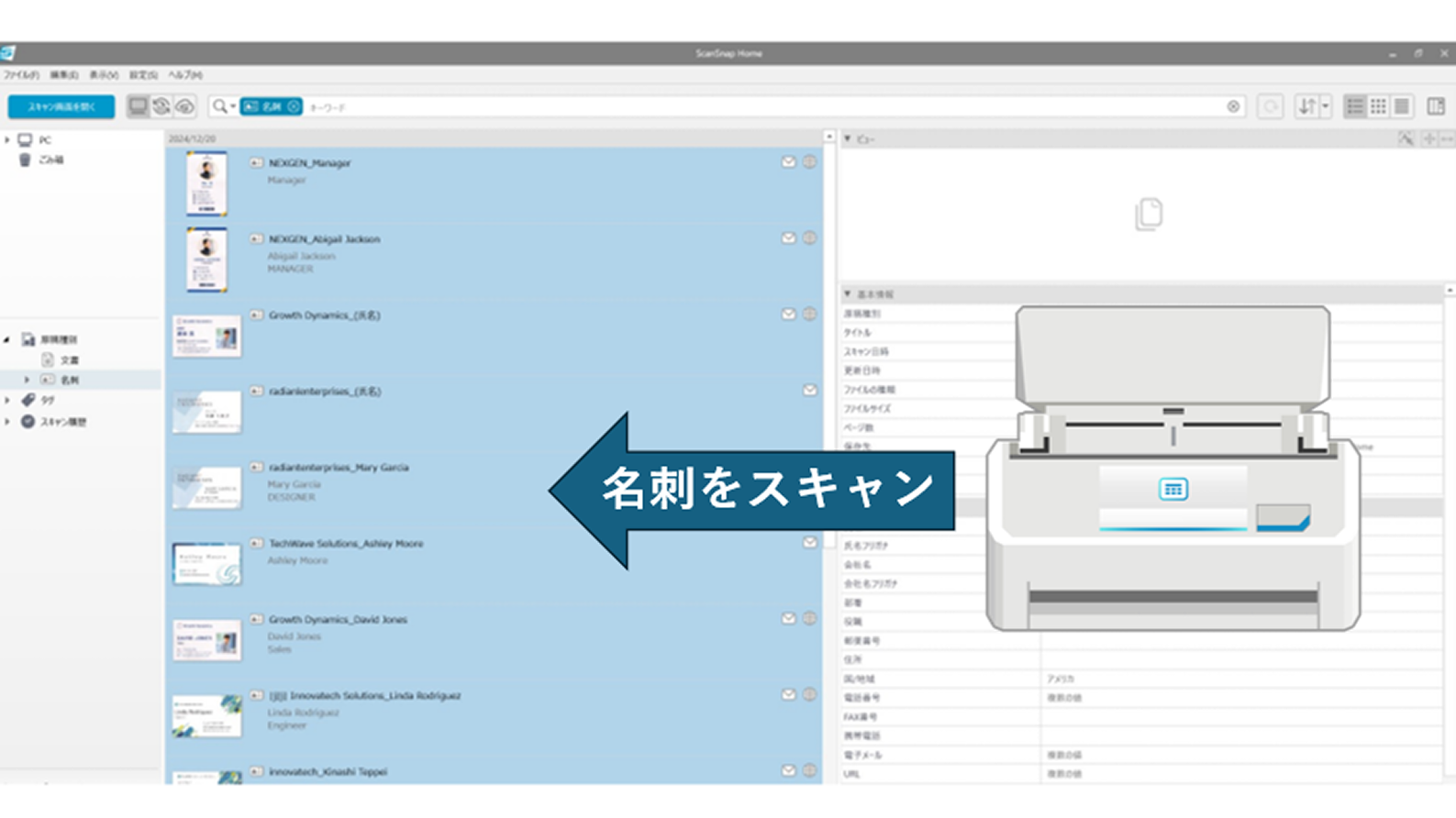The image size is (1456, 818).
Task: Click the タグ tag icon in sidebar
Action: tap(28, 400)
